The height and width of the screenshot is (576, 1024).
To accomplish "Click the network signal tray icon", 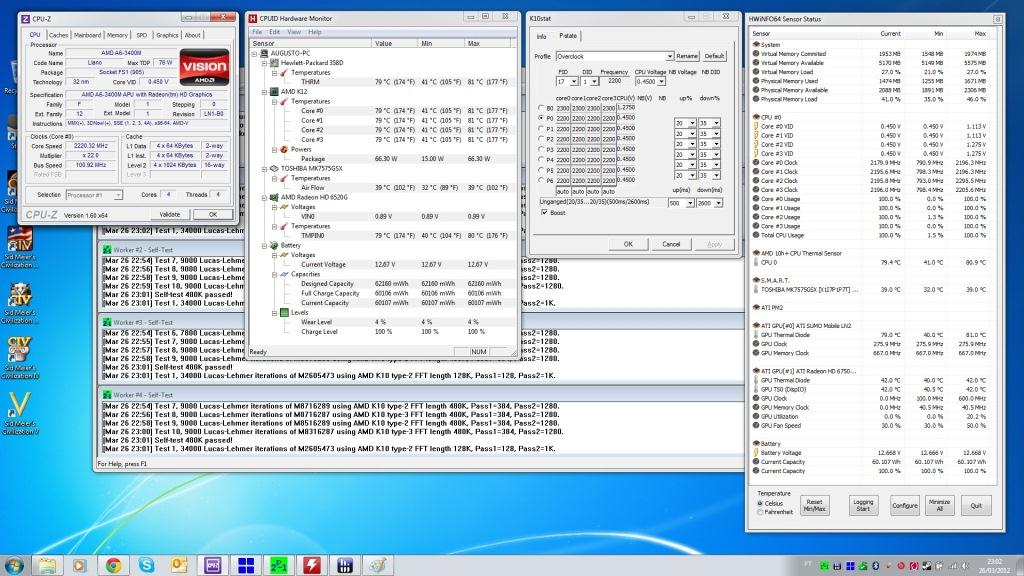I will 952,566.
